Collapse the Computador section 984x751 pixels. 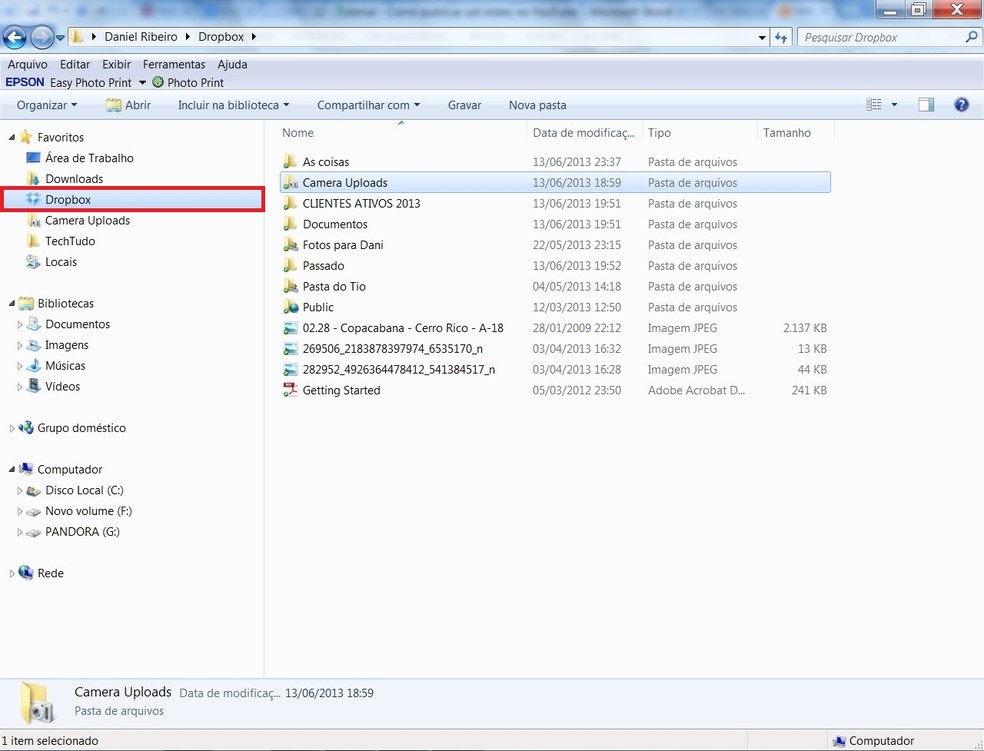click(12, 469)
